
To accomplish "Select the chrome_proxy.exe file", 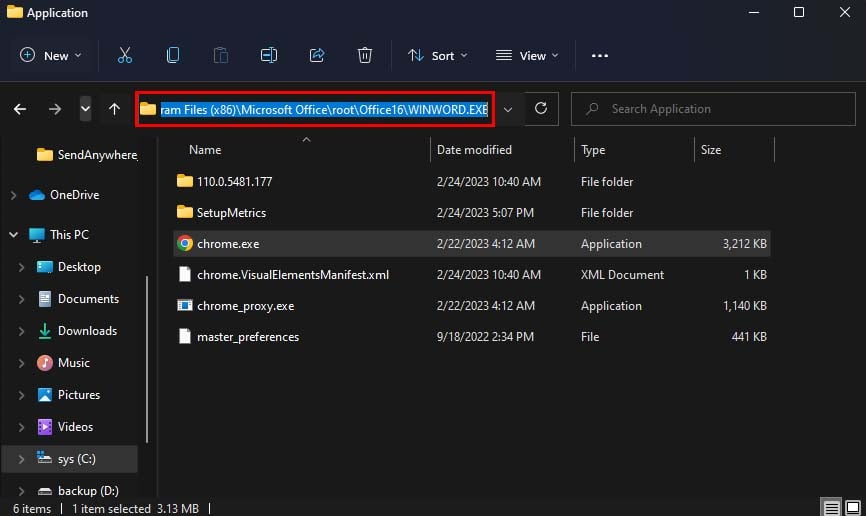I will 245,306.
